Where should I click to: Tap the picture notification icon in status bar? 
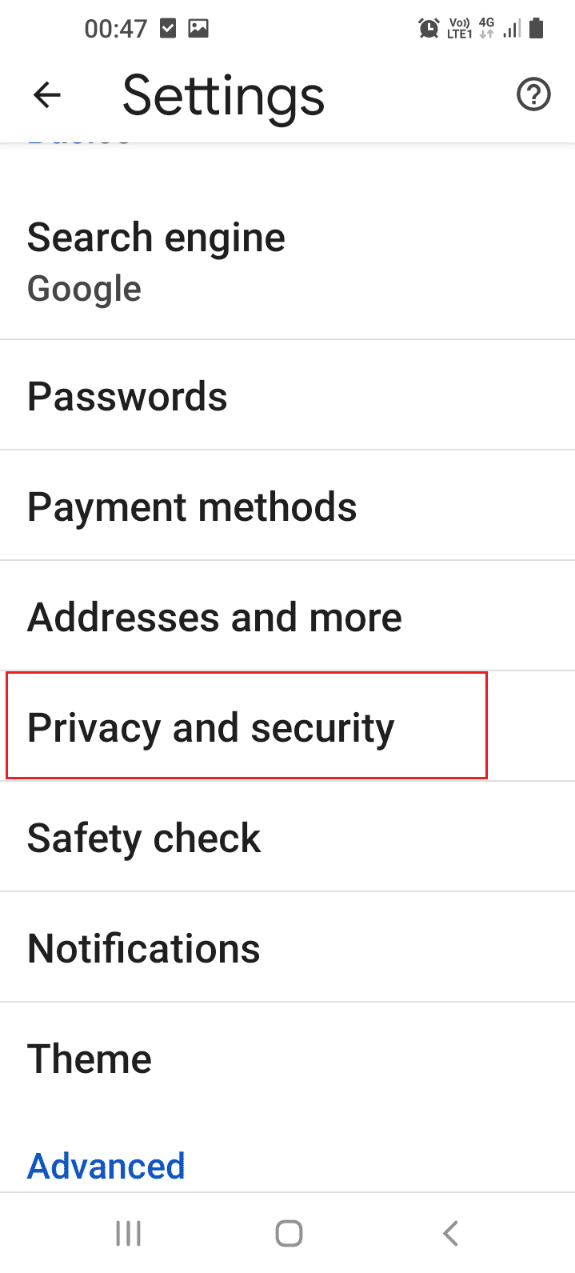tap(198, 29)
